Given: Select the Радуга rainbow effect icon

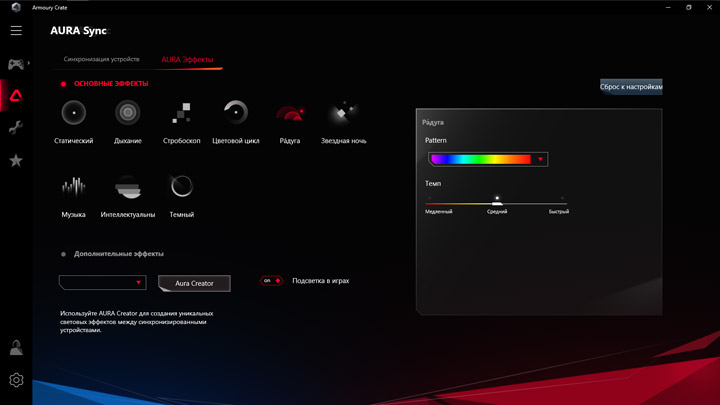Looking at the screenshot, I should 290,113.
